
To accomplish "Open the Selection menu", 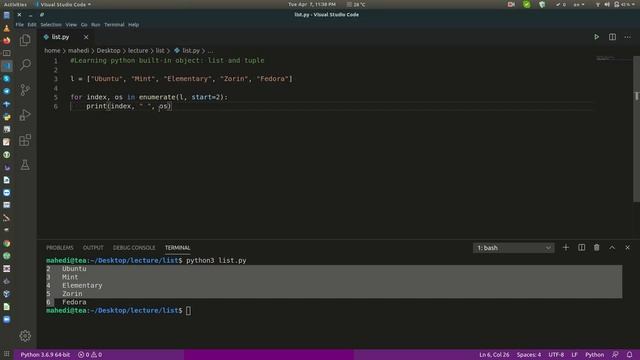I will pos(51,24).
